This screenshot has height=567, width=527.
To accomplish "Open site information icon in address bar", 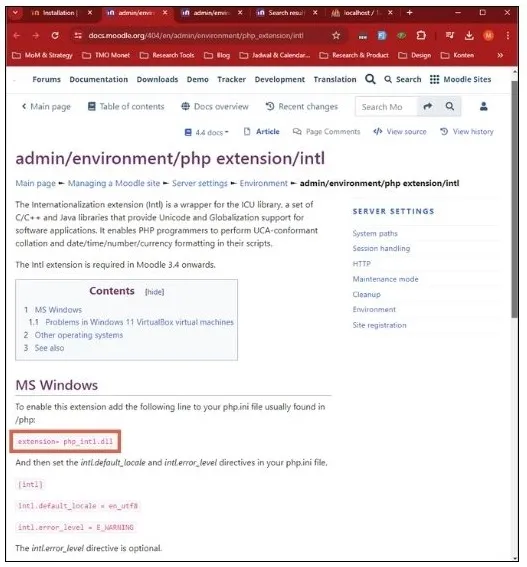I will point(78,35).
